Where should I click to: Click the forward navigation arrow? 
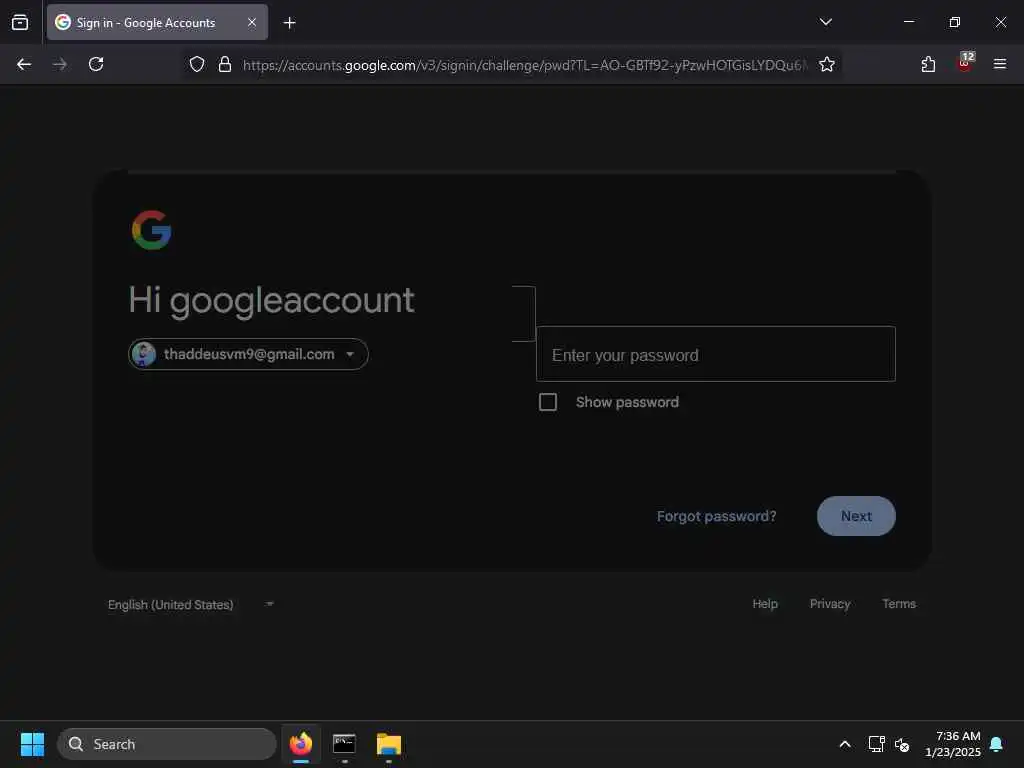pos(59,64)
